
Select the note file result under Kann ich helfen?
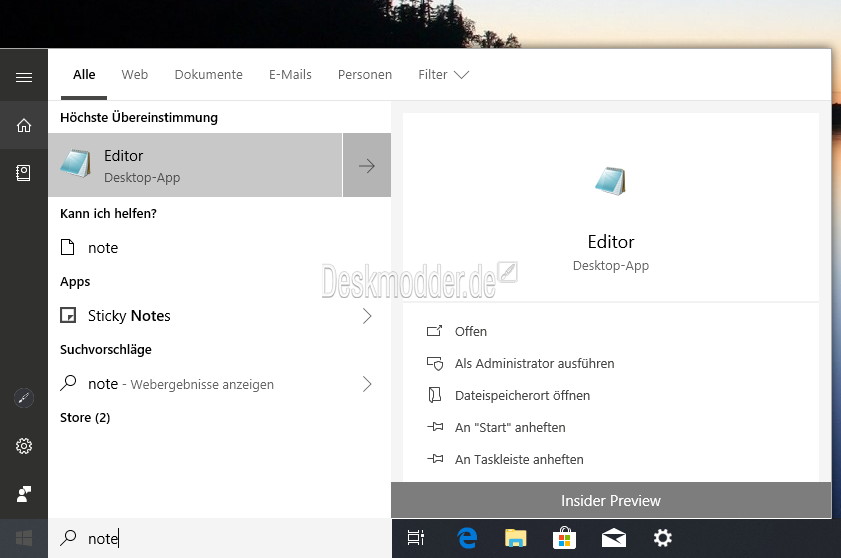pyautogui.click(x=219, y=247)
